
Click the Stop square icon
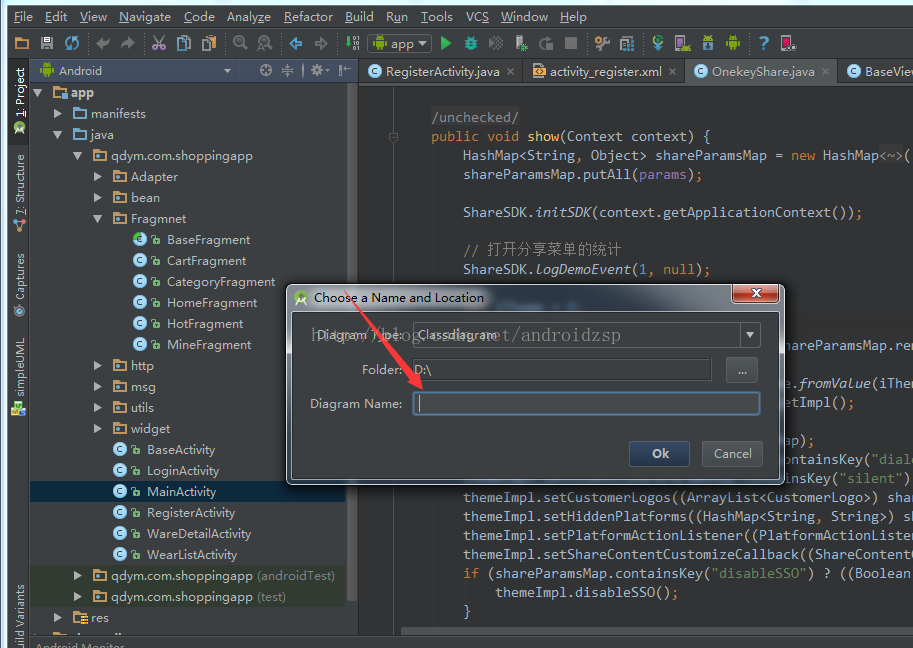click(571, 43)
